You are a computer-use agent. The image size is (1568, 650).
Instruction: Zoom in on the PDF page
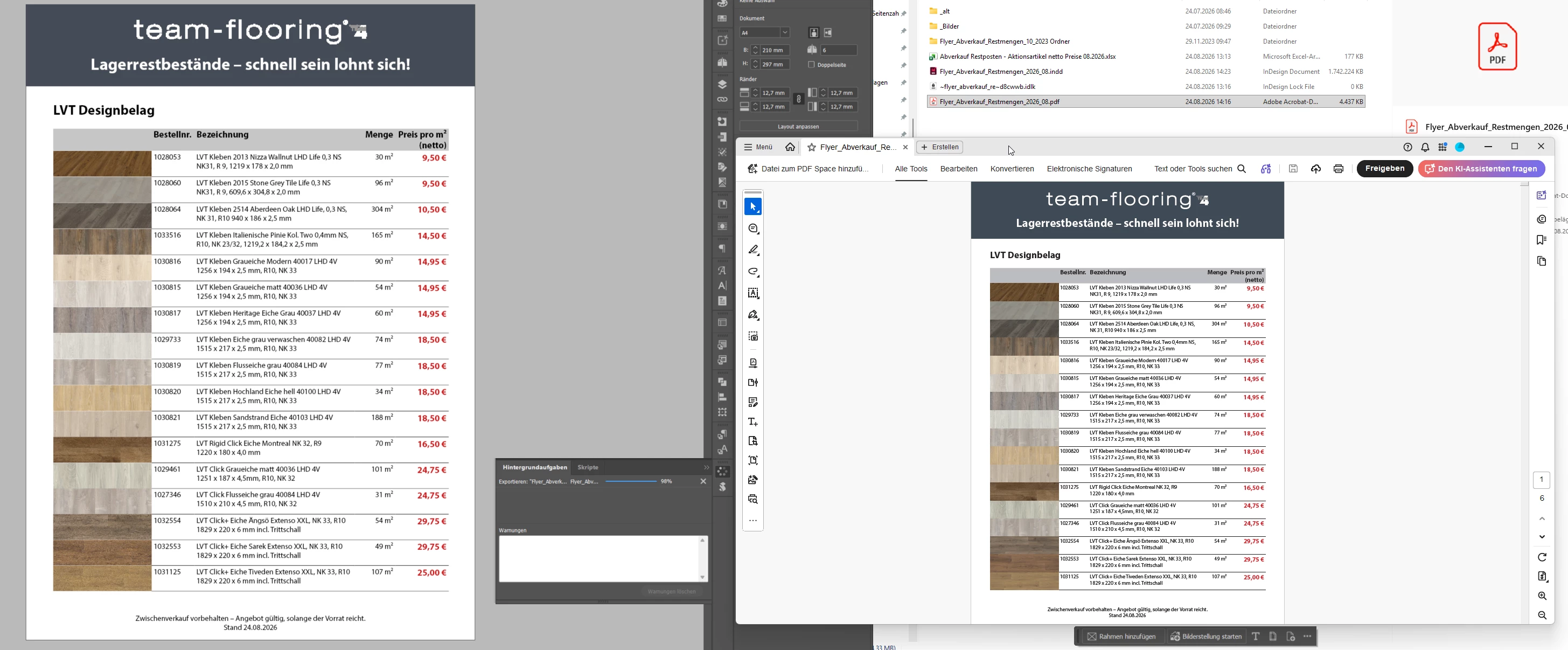(x=1542, y=596)
